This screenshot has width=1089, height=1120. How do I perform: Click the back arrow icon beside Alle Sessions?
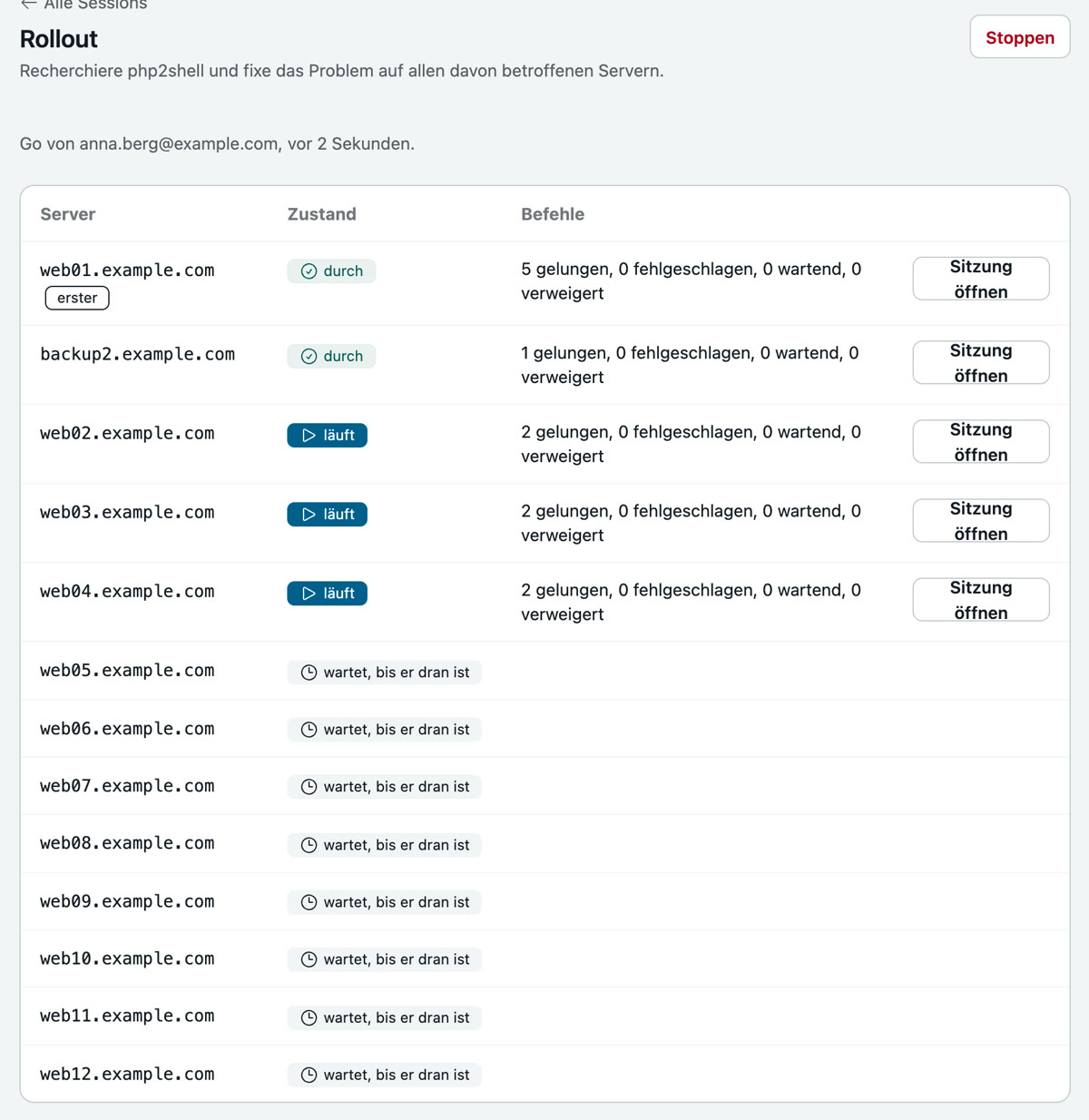(29, 4)
